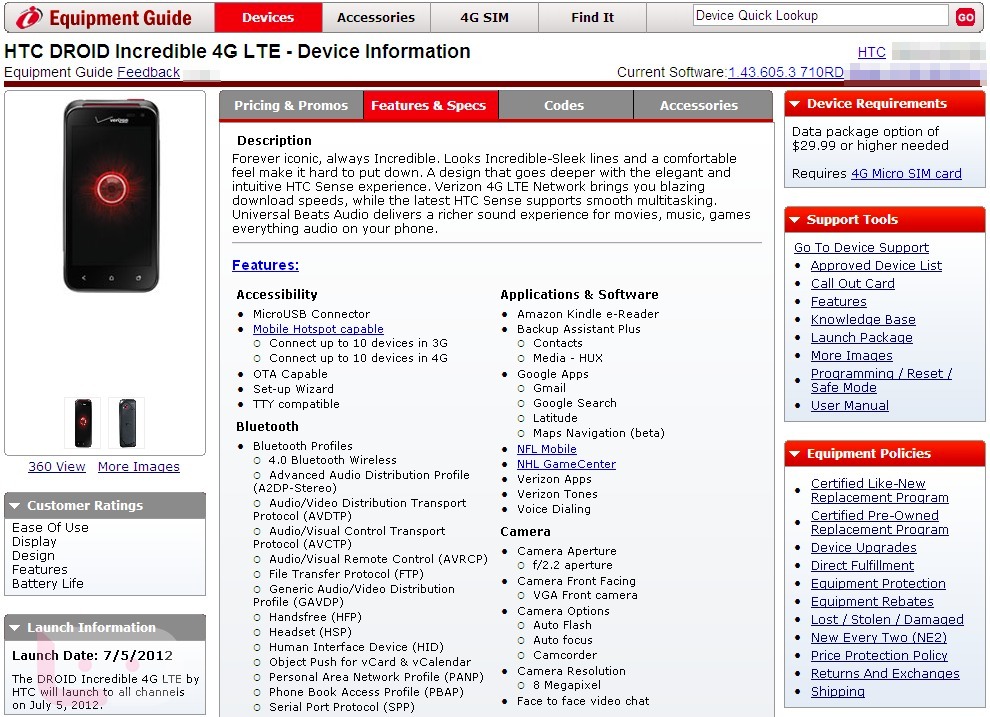The width and height of the screenshot is (990, 717).
Task: Select the front view phone thumbnail
Action: pyautogui.click(x=82, y=422)
